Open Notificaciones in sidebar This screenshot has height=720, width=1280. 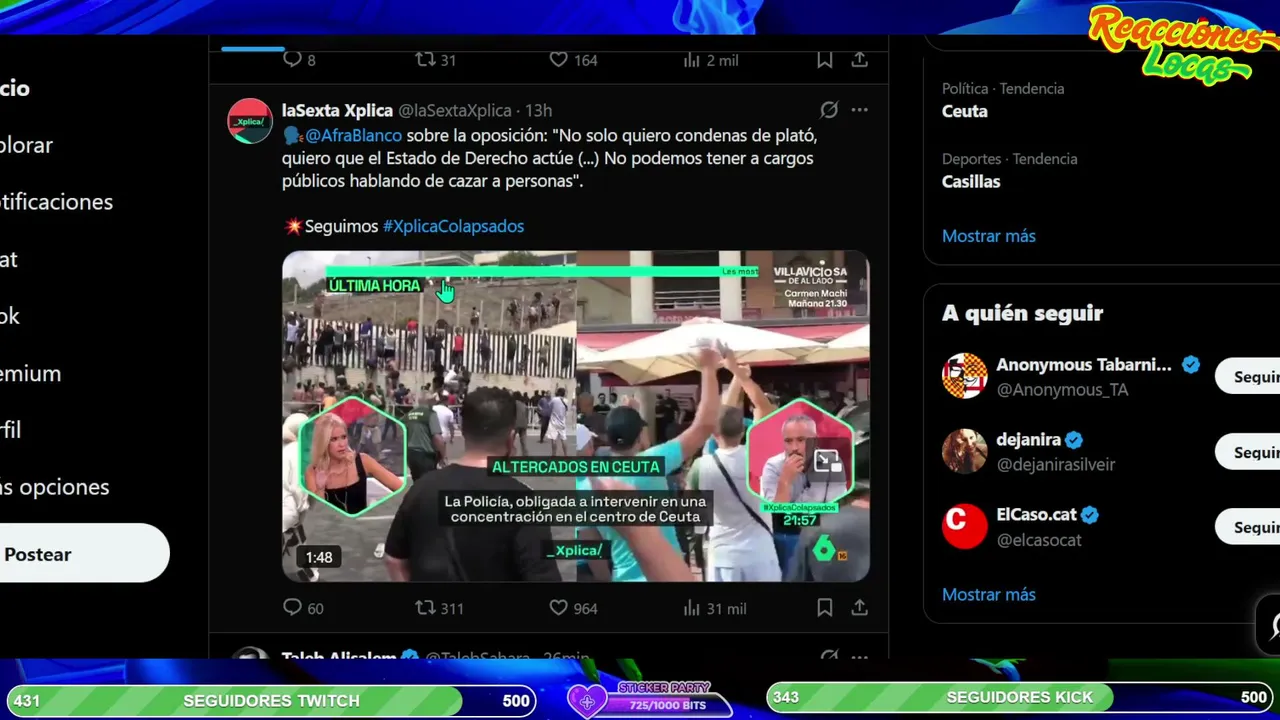(x=56, y=202)
